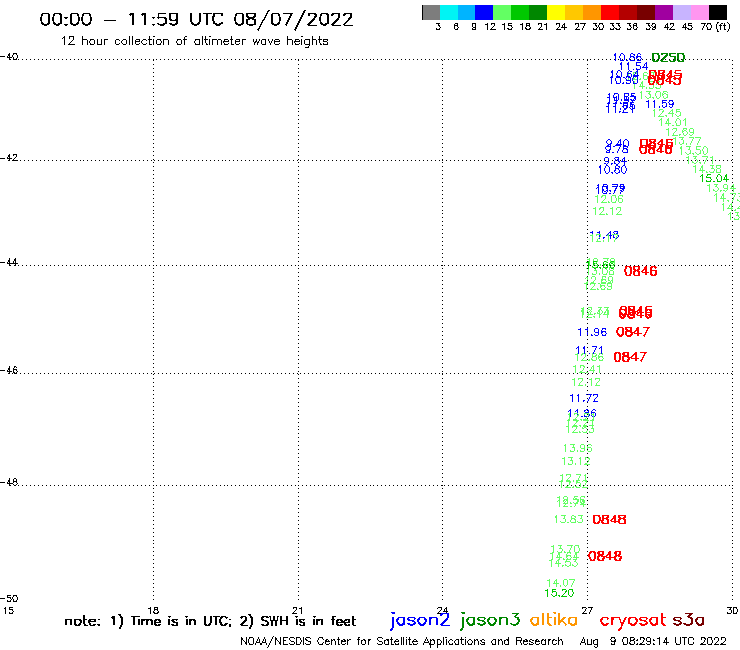740x650 pixels.
Task: Click the '-40' latitude axis label
Action: coord(9,57)
